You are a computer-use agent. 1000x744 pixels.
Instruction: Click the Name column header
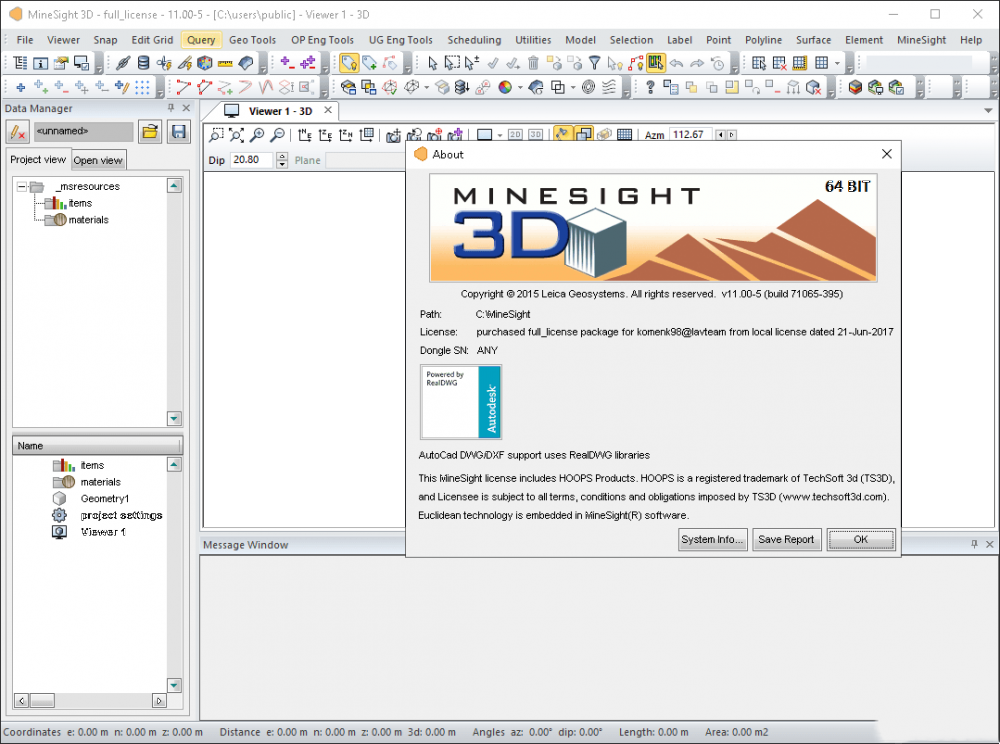click(97, 446)
